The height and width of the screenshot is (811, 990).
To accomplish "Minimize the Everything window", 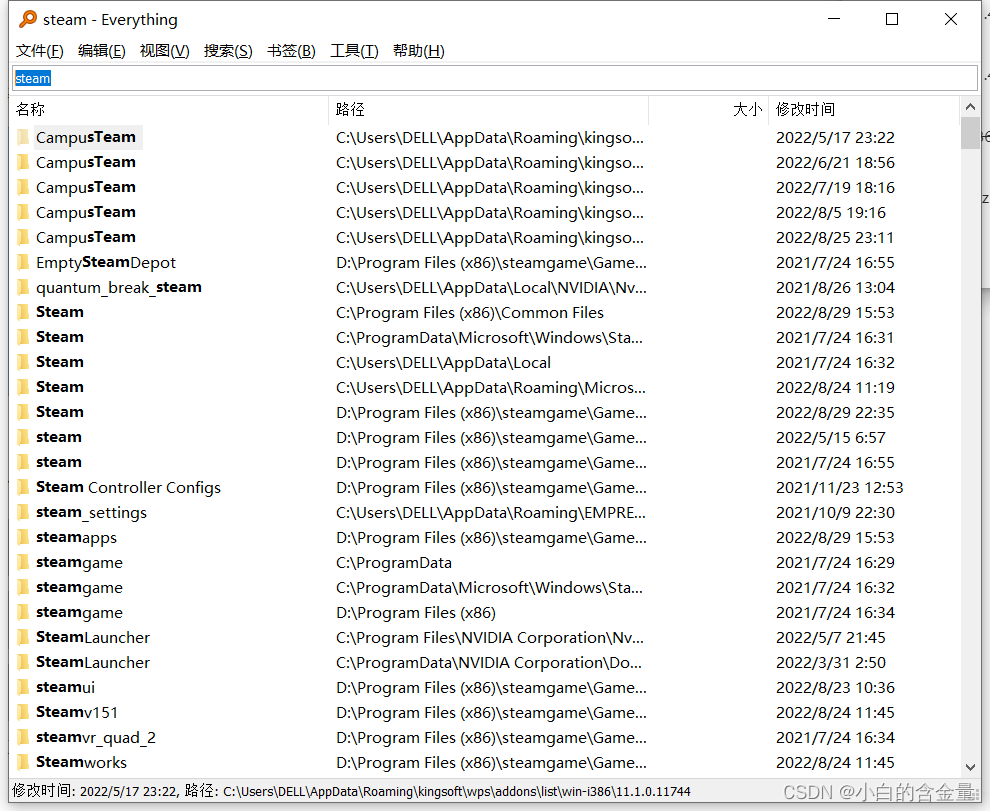I will (x=833, y=20).
